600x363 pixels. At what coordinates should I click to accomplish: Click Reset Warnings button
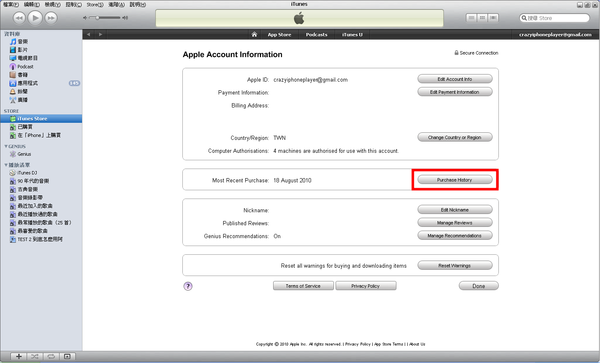pos(455,266)
